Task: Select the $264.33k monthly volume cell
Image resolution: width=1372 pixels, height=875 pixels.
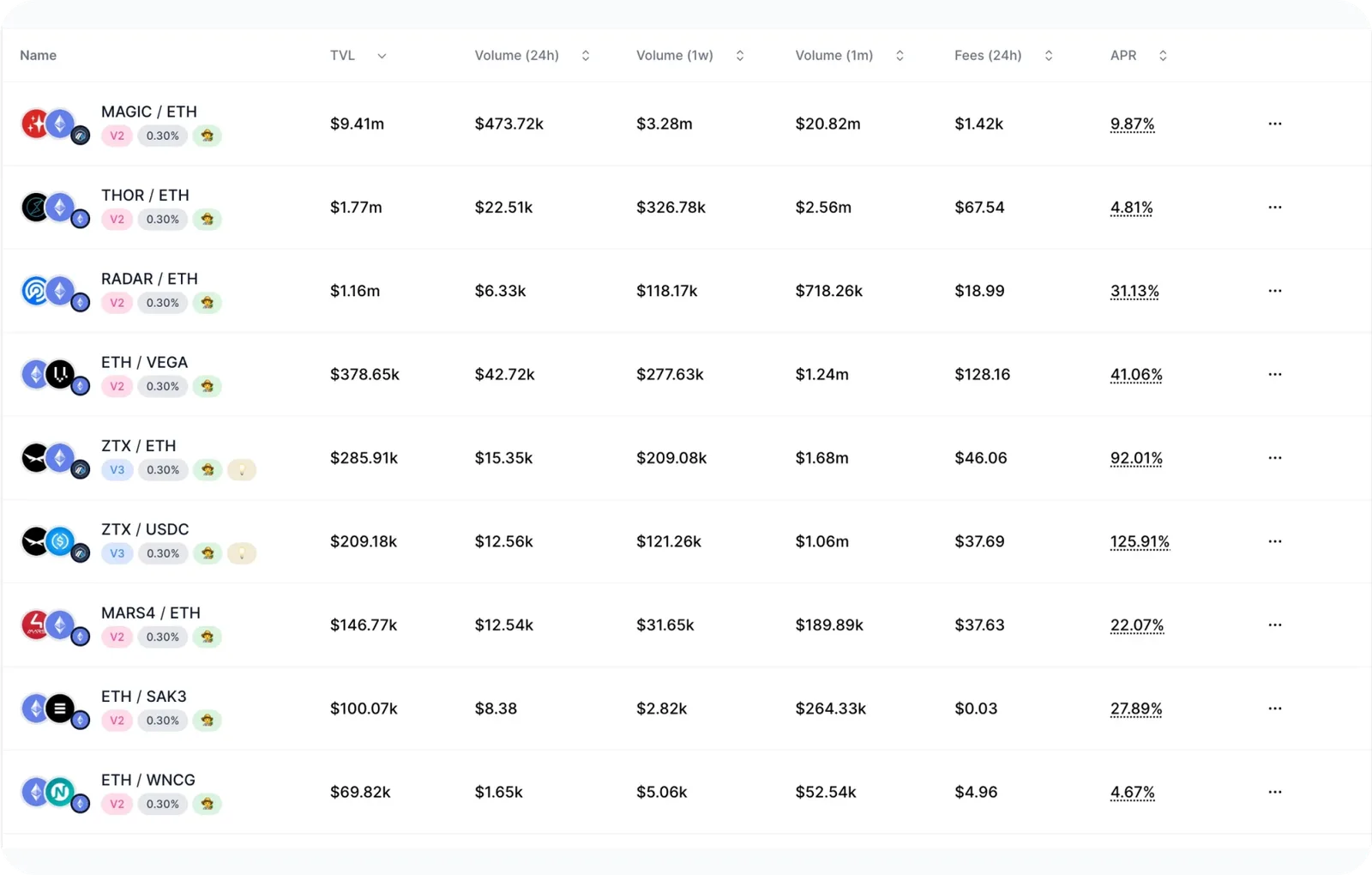Action: coord(831,709)
